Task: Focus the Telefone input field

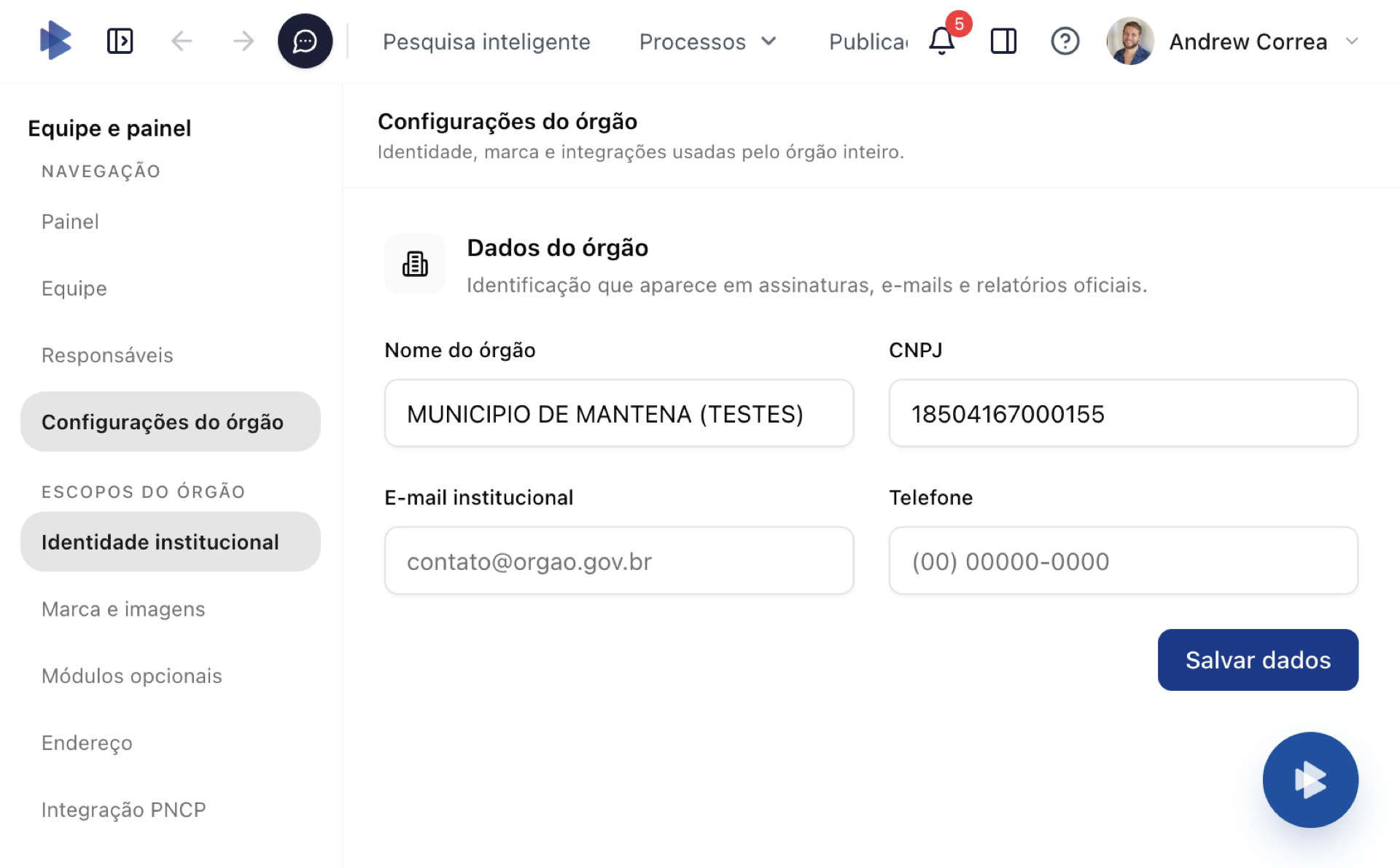Action: point(1123,560)
